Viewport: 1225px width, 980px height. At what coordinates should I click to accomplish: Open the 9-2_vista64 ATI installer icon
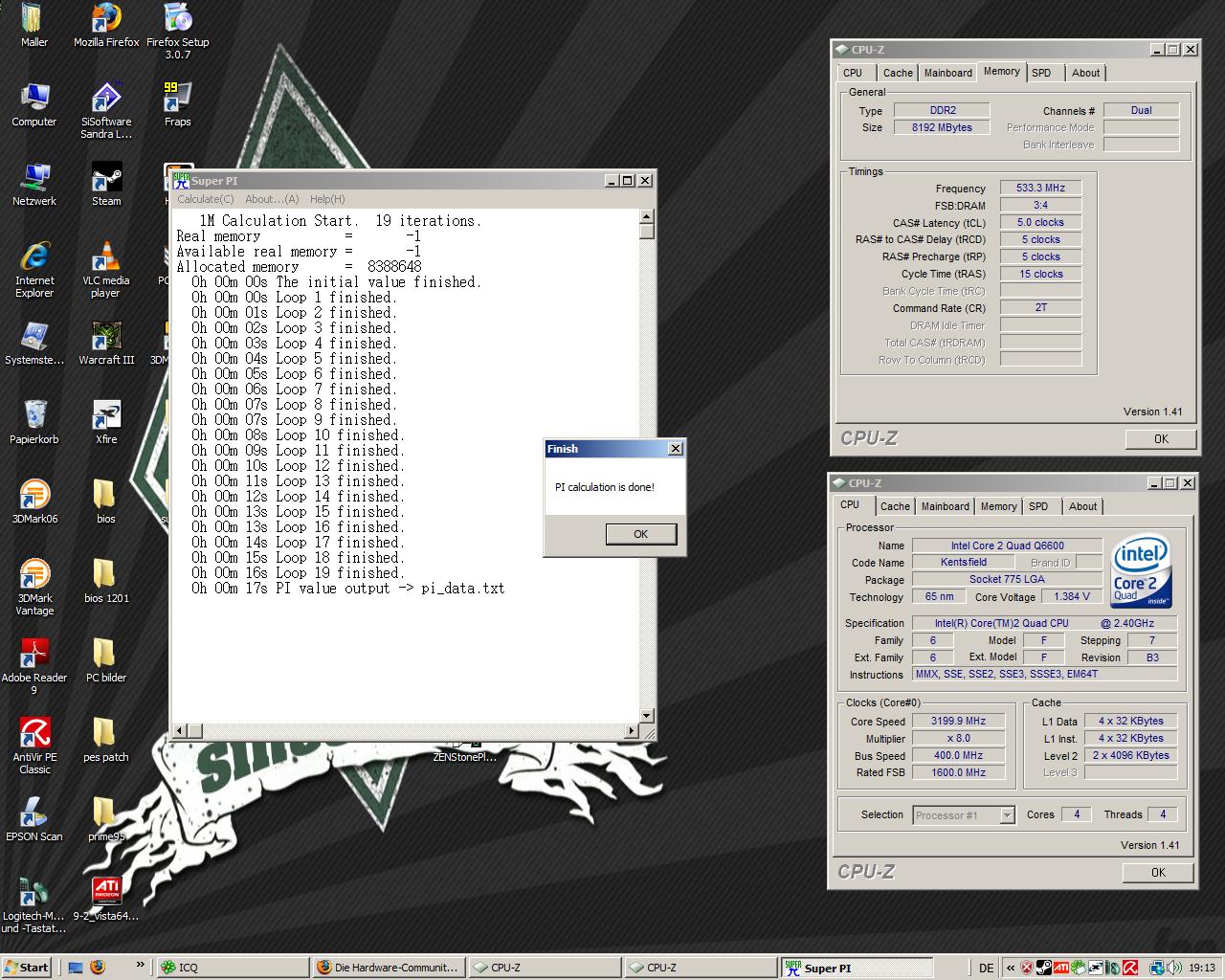[106, 900]
